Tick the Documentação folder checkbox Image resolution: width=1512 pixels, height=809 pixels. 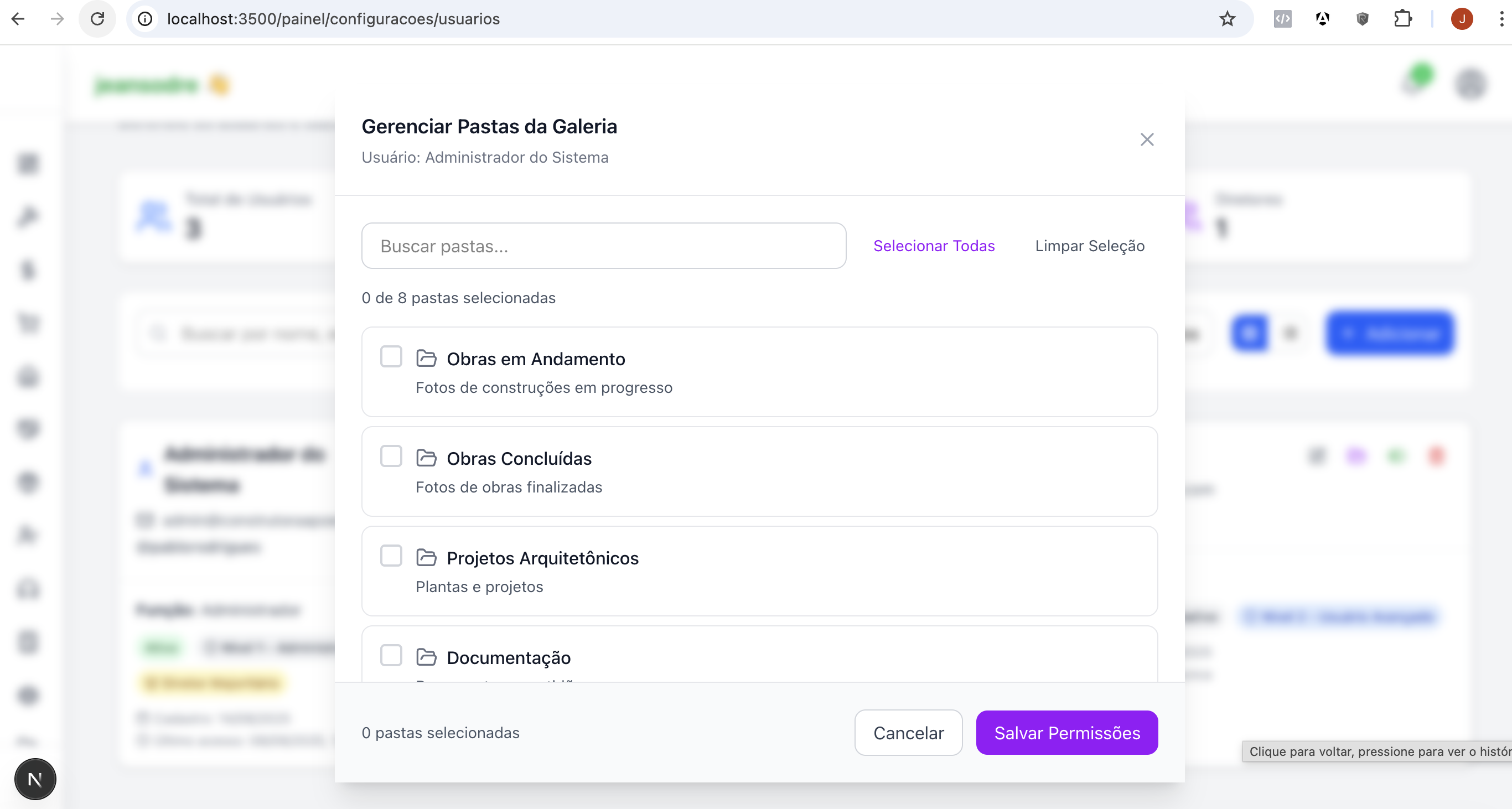point(391,655)
